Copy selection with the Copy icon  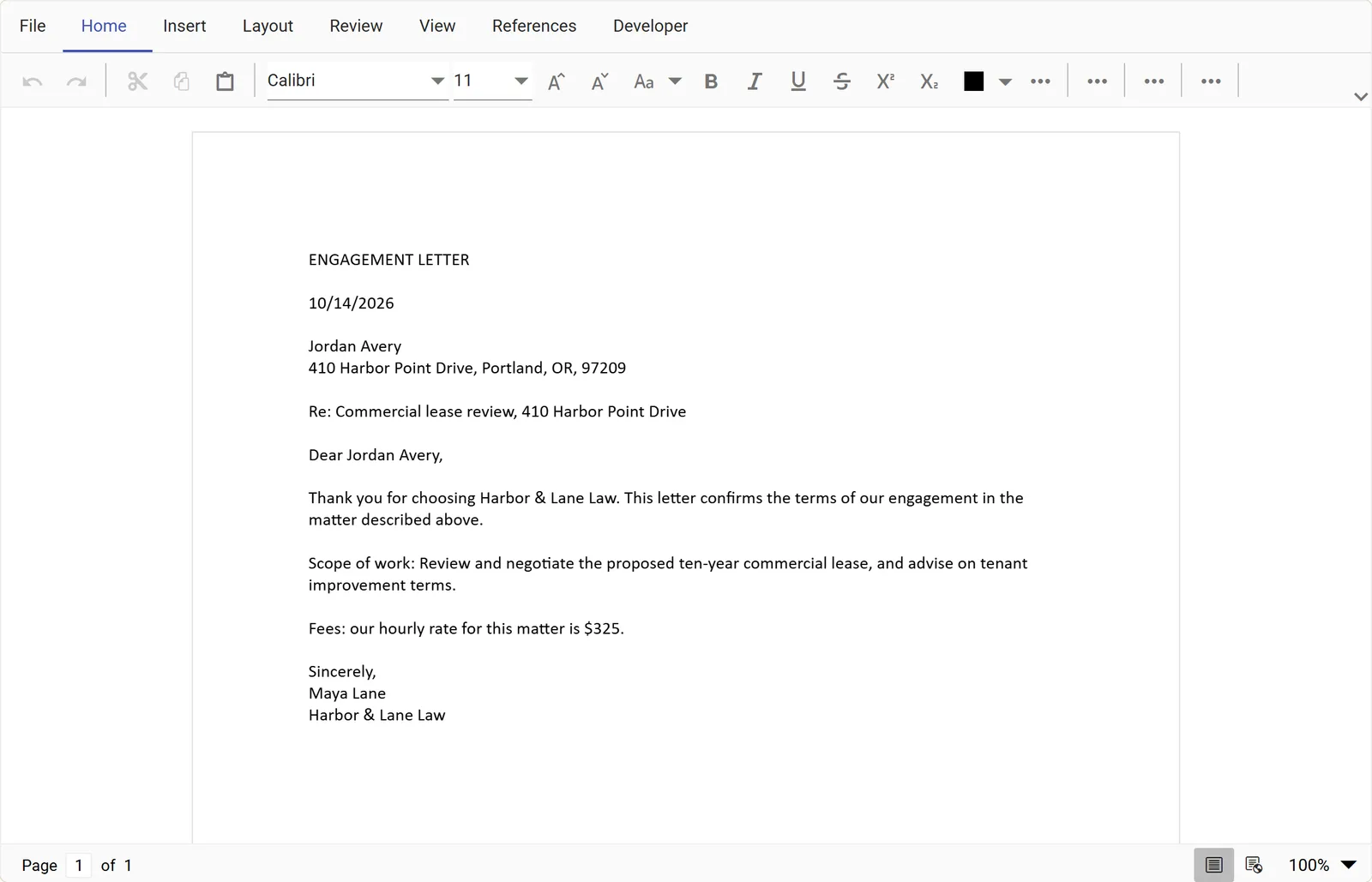pos(181,81)
